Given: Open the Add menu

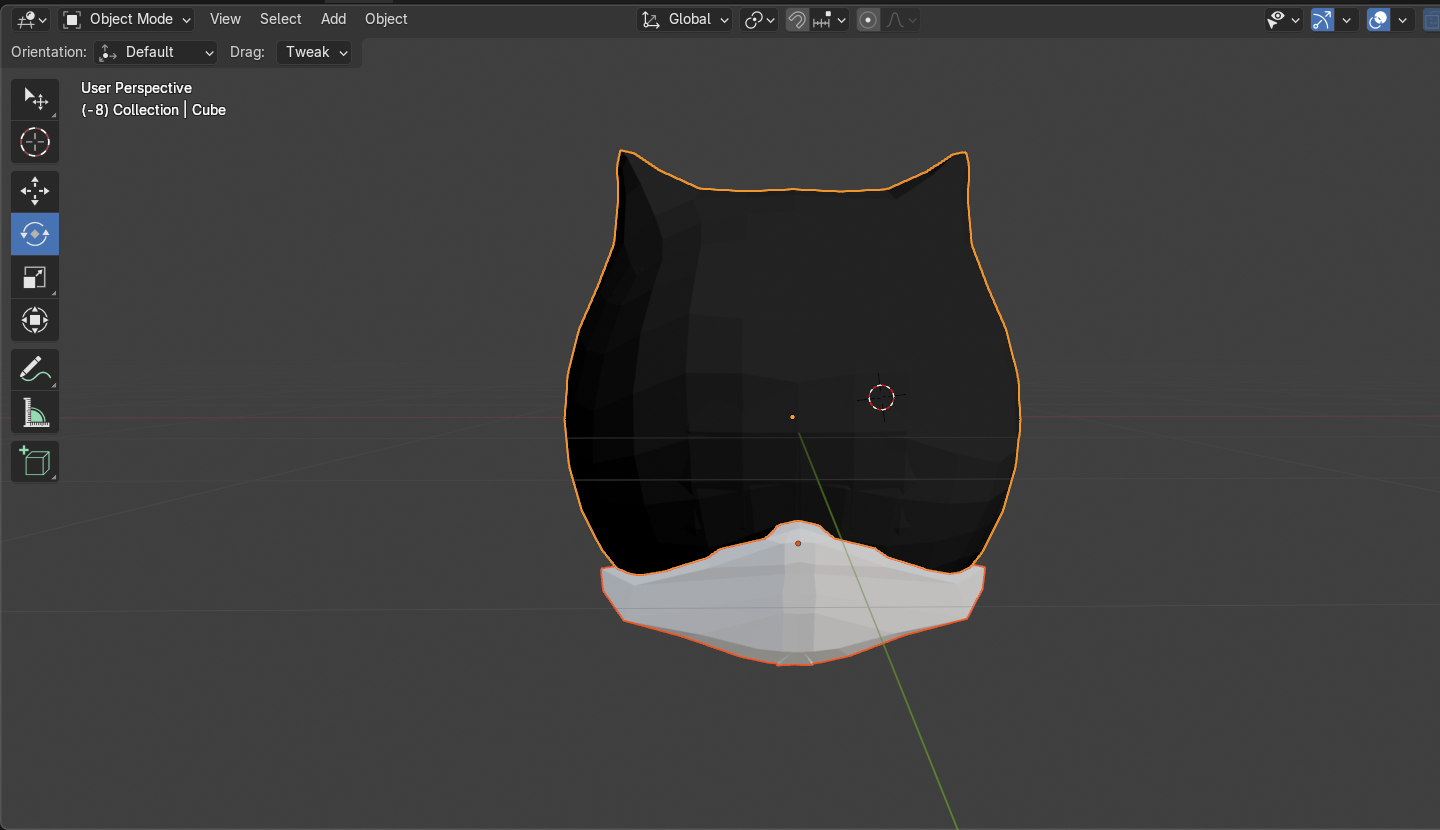Looking at the screenshot, I should coord(333,19).
